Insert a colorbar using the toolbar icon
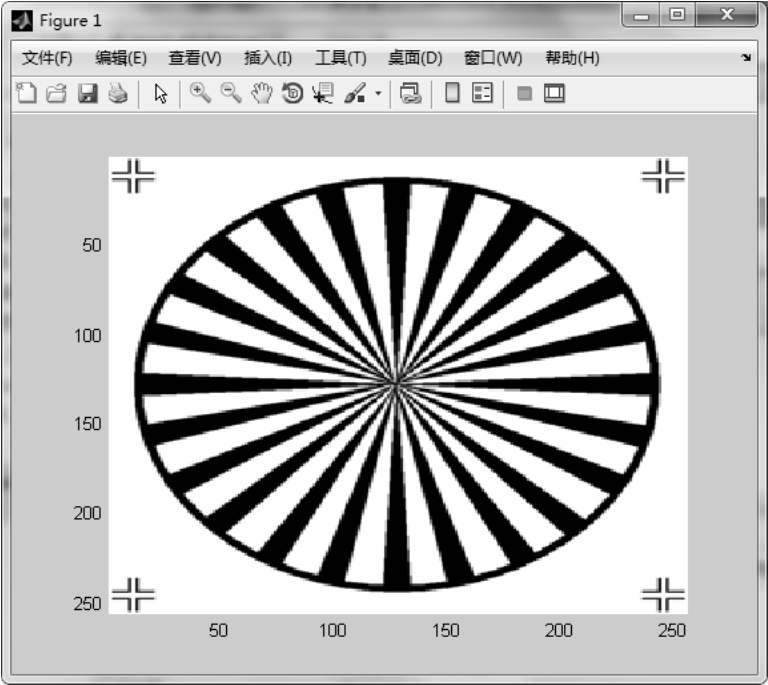Screen dimensions: 768x685 click(x=452, y=93)
